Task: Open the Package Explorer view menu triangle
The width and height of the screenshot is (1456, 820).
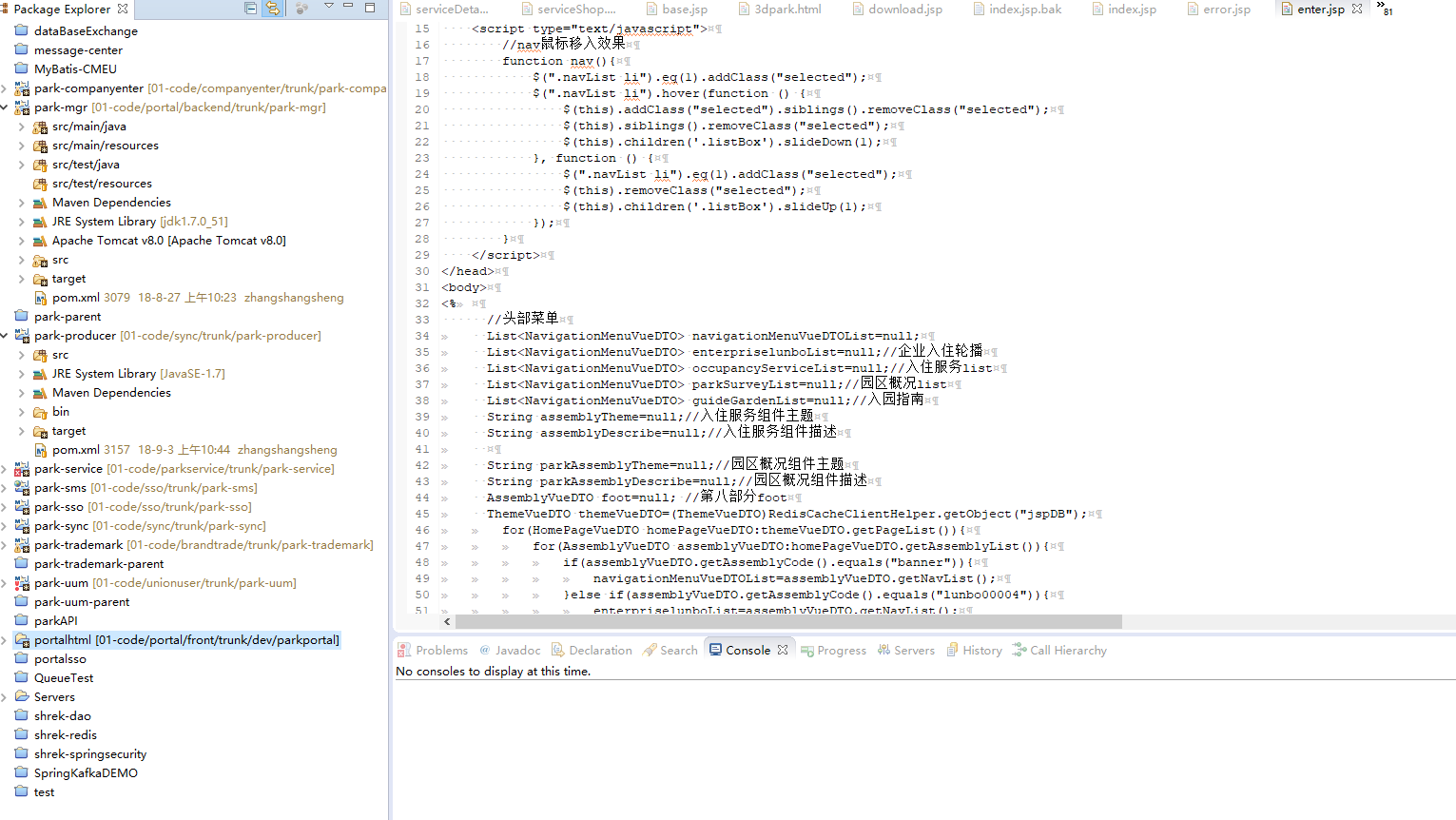Action: click(x=329, y=7)
